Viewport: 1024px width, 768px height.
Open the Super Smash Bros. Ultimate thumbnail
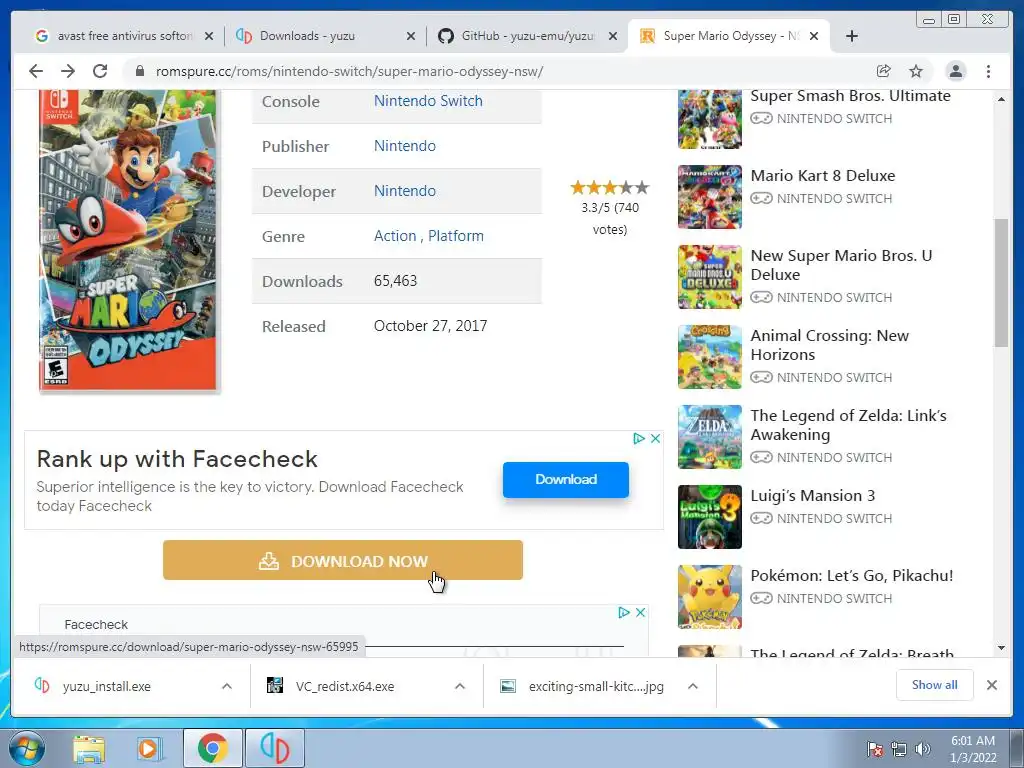(710, 119)
